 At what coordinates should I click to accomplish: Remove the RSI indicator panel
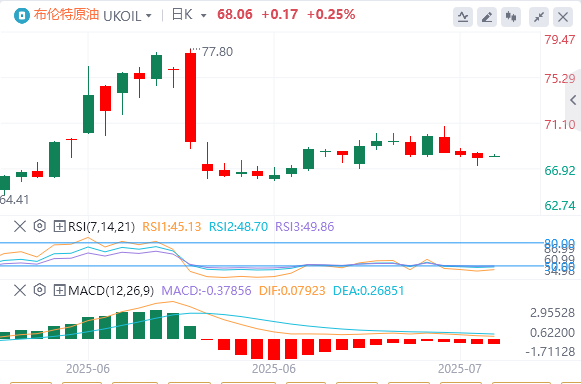tap(20, 226)
